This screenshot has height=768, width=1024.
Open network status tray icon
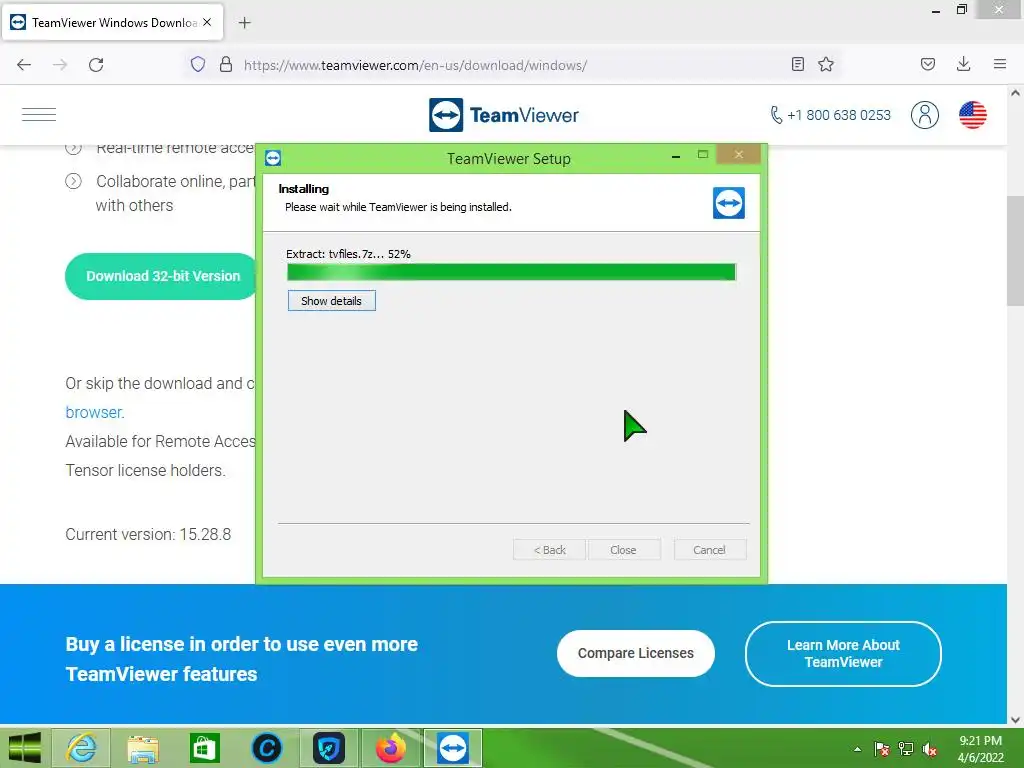tap(906, 749)
